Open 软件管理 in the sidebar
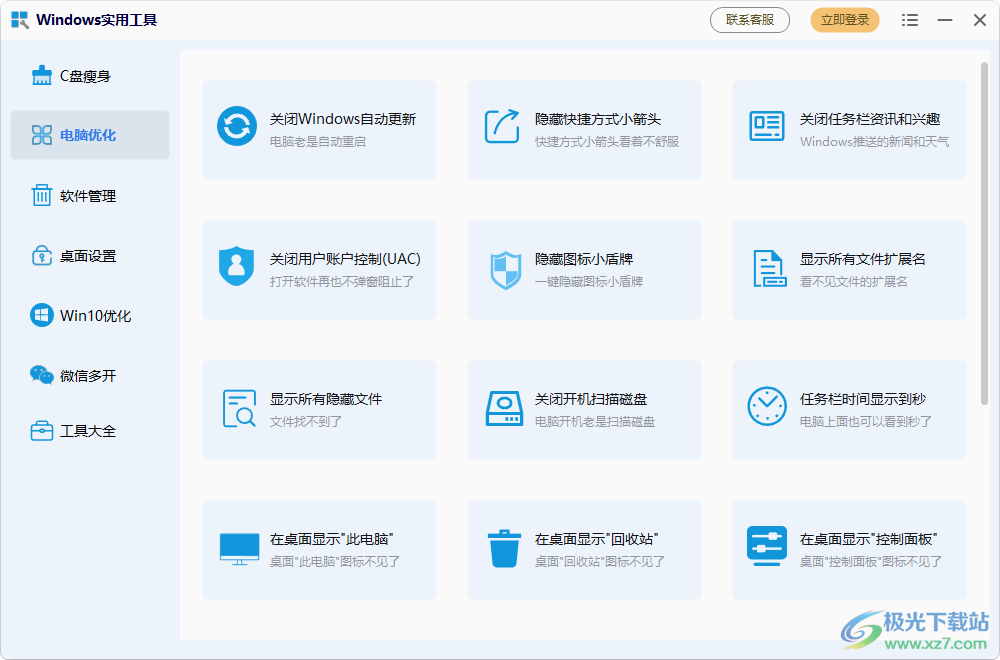 (x=89, y=196)
